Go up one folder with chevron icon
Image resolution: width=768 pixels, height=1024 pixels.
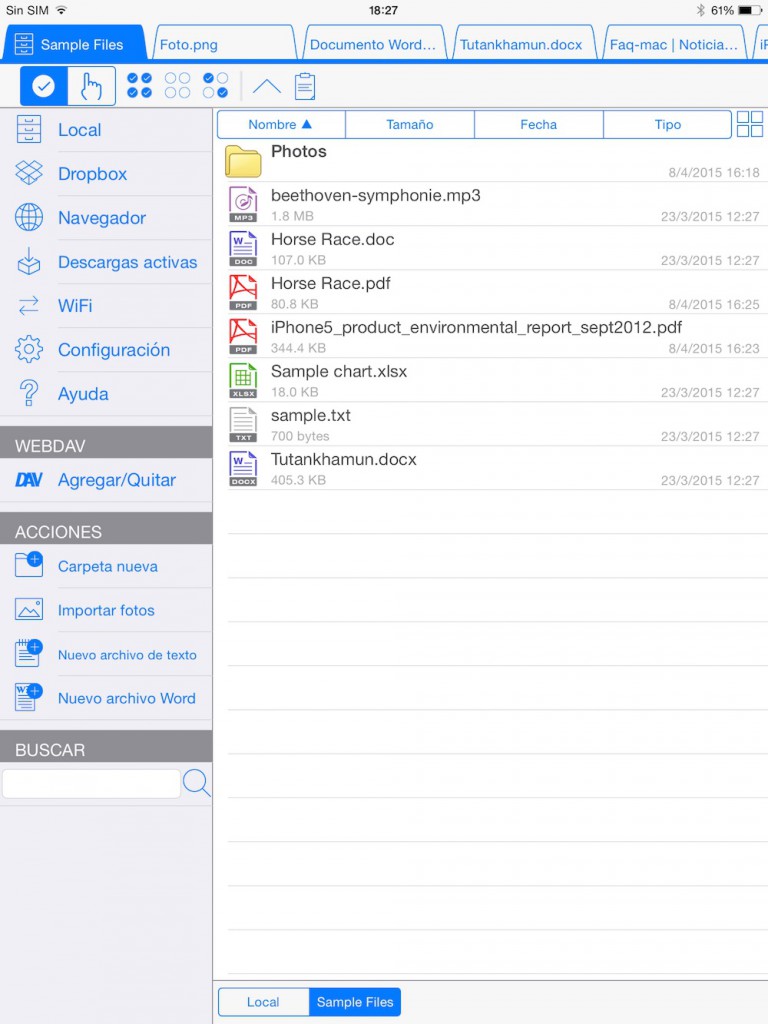tap(266, 86)
